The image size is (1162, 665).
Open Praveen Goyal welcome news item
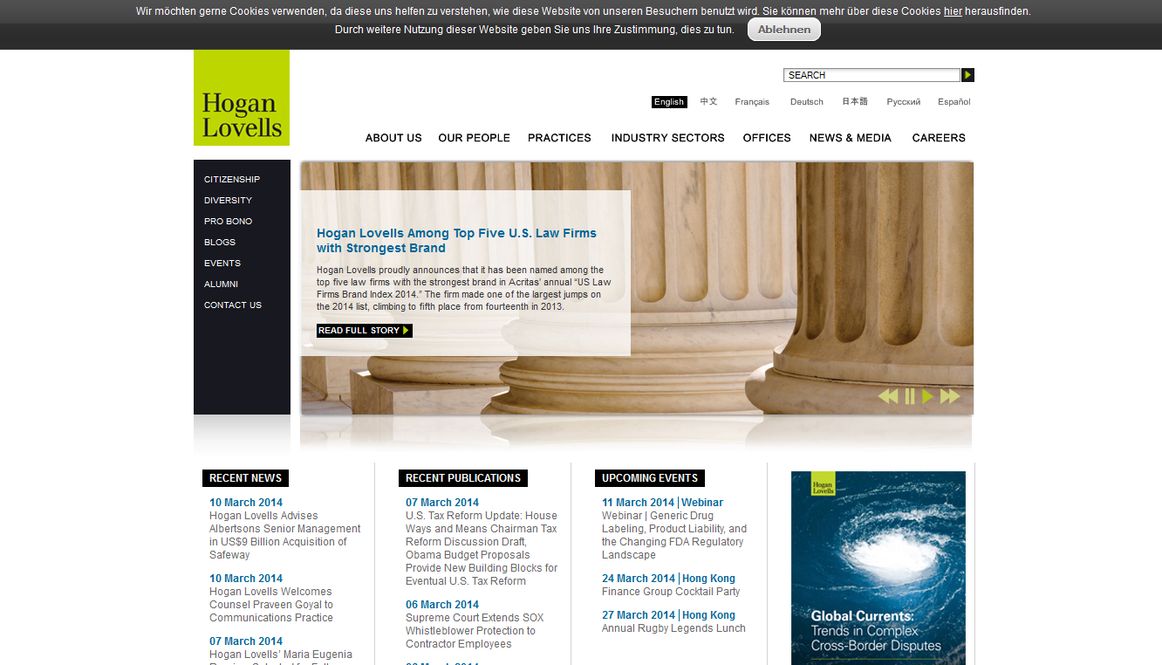coord(271,605)
